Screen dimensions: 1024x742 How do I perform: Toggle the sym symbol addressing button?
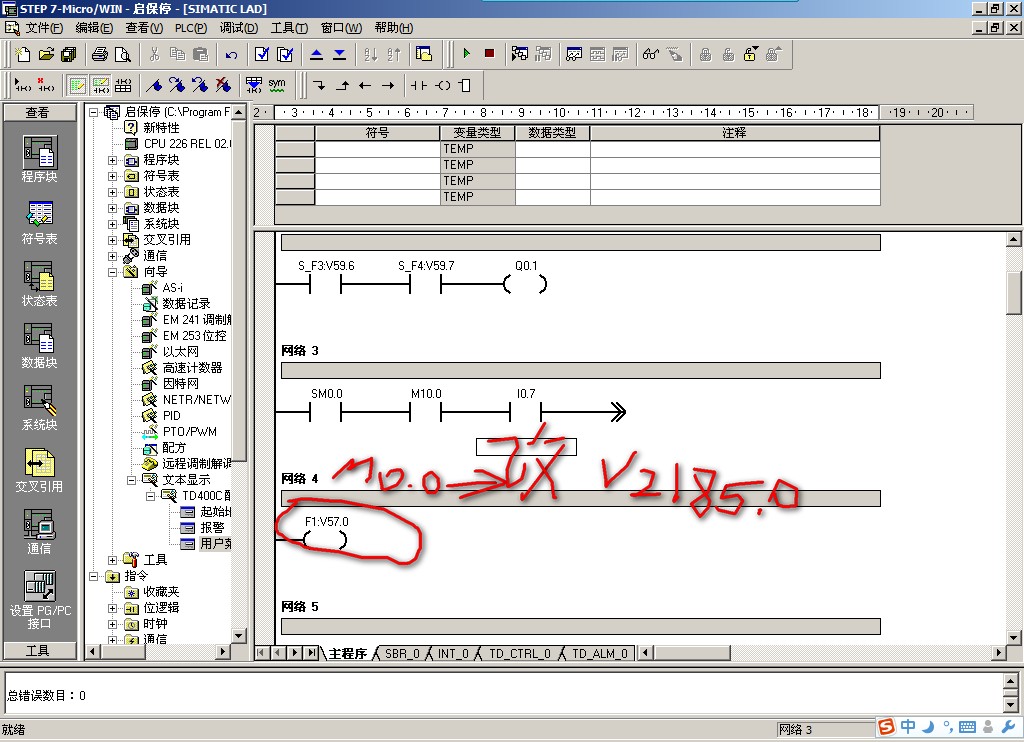pos(277,85)
